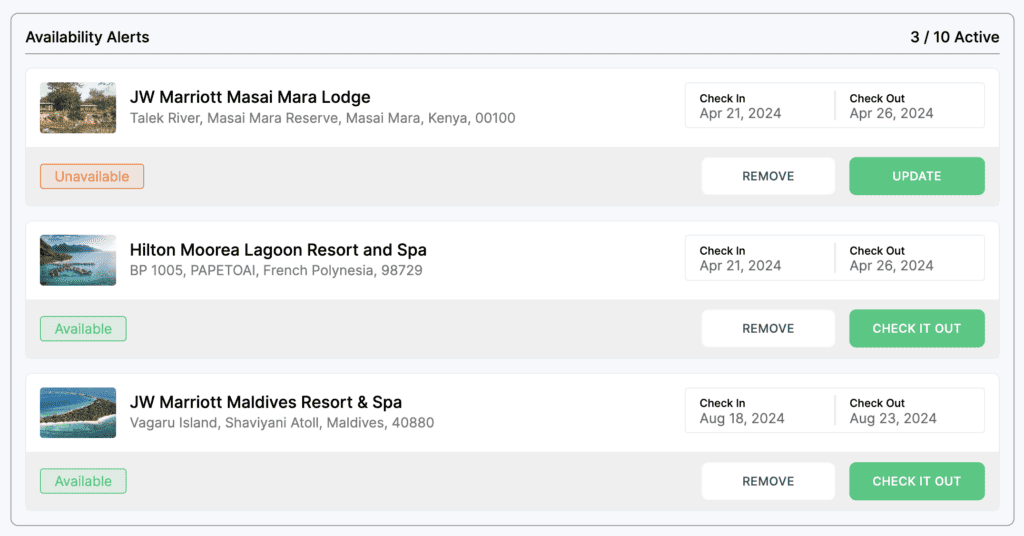
Task: Check it out for JW Marriott Maldives
Action: tap(916, 481)
